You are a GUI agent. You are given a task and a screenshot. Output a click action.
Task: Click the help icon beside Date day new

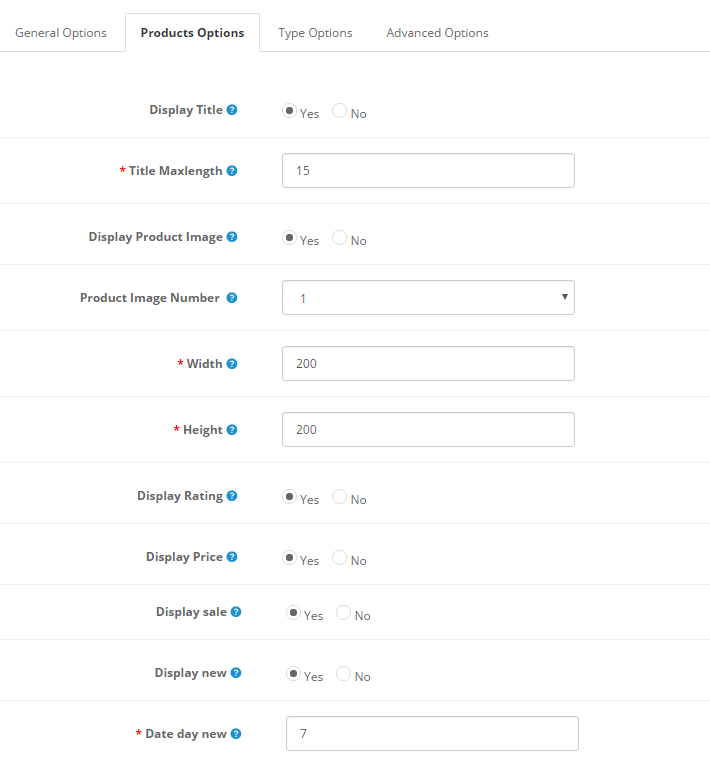[236, 734]
